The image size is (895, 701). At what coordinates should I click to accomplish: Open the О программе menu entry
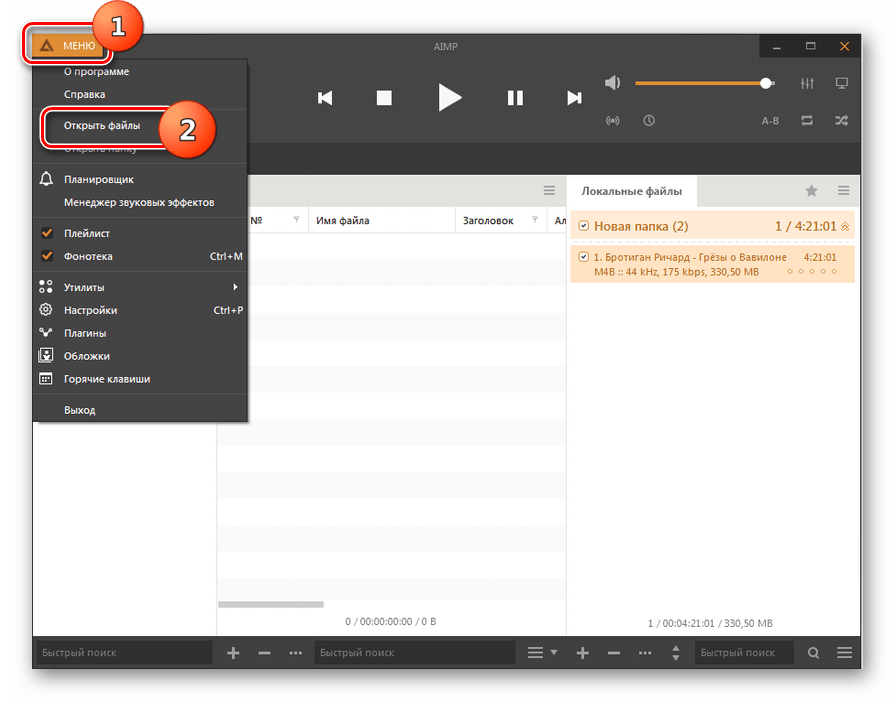(140, 71)
